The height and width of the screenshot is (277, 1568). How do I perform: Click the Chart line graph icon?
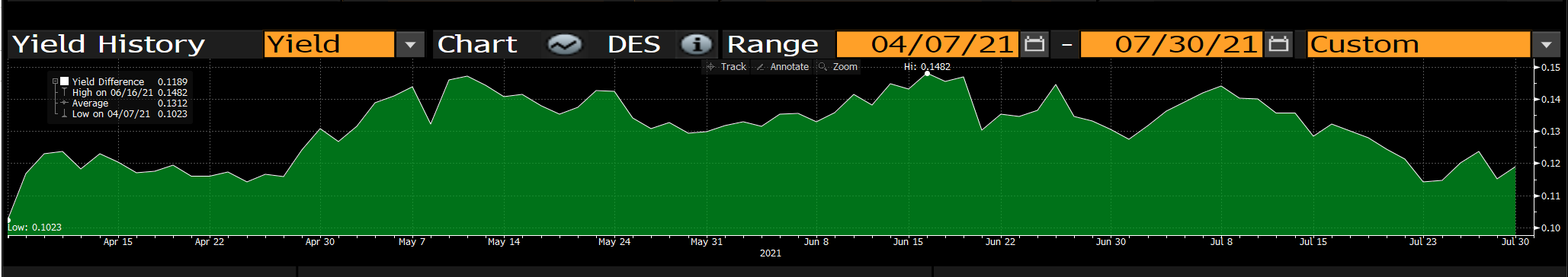tap(564, 44)
